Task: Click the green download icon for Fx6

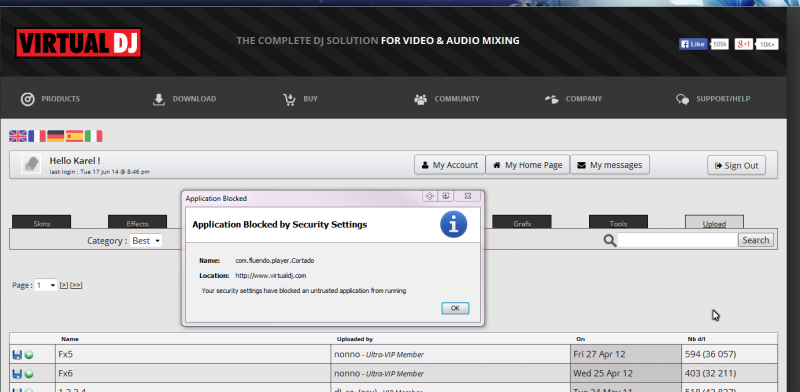Action: (29, 374)
